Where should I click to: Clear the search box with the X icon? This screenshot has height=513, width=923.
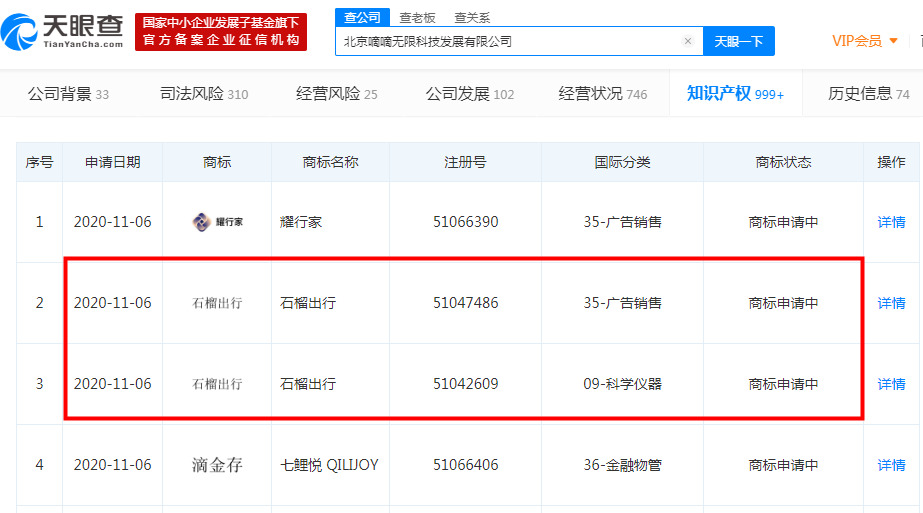coord(688,41)
